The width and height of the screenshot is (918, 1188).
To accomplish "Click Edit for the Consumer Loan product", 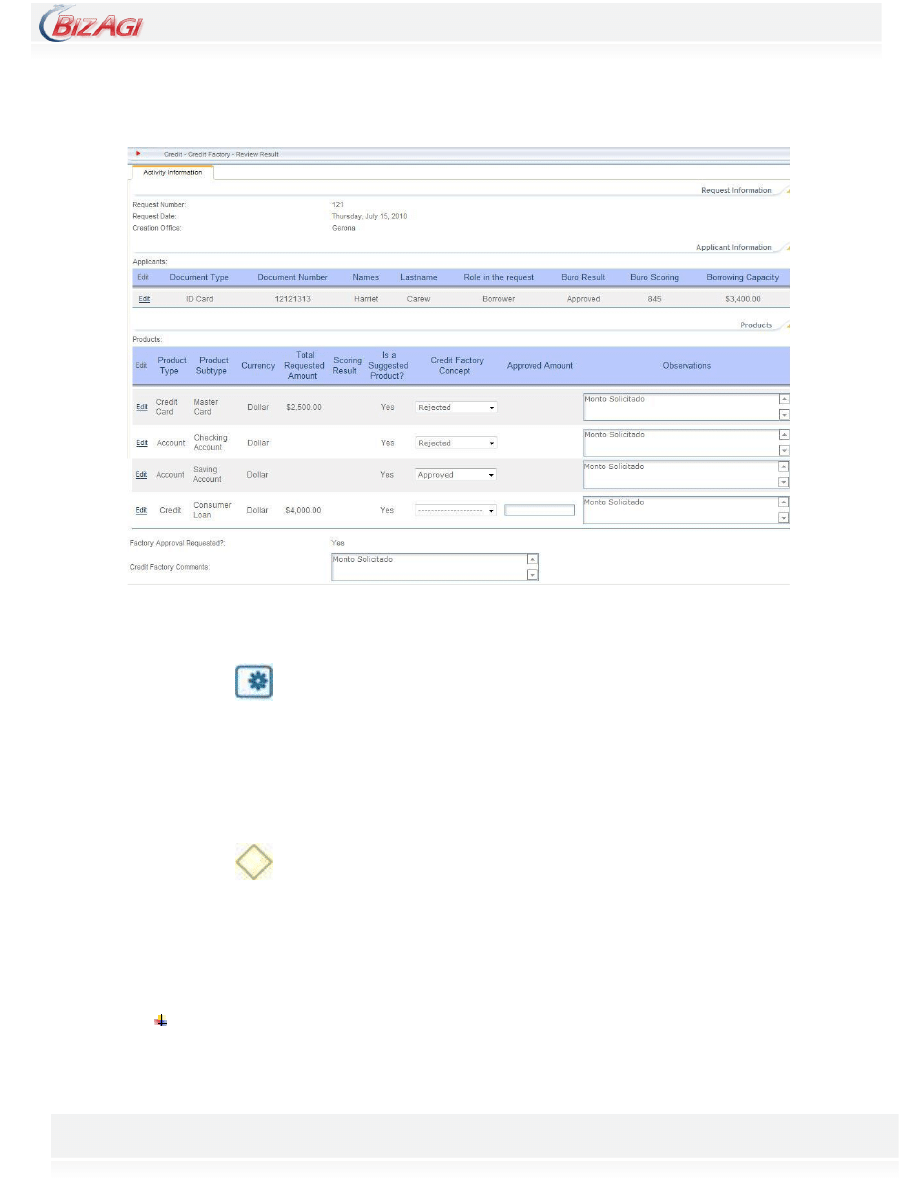I will click(x=142, y=510).
